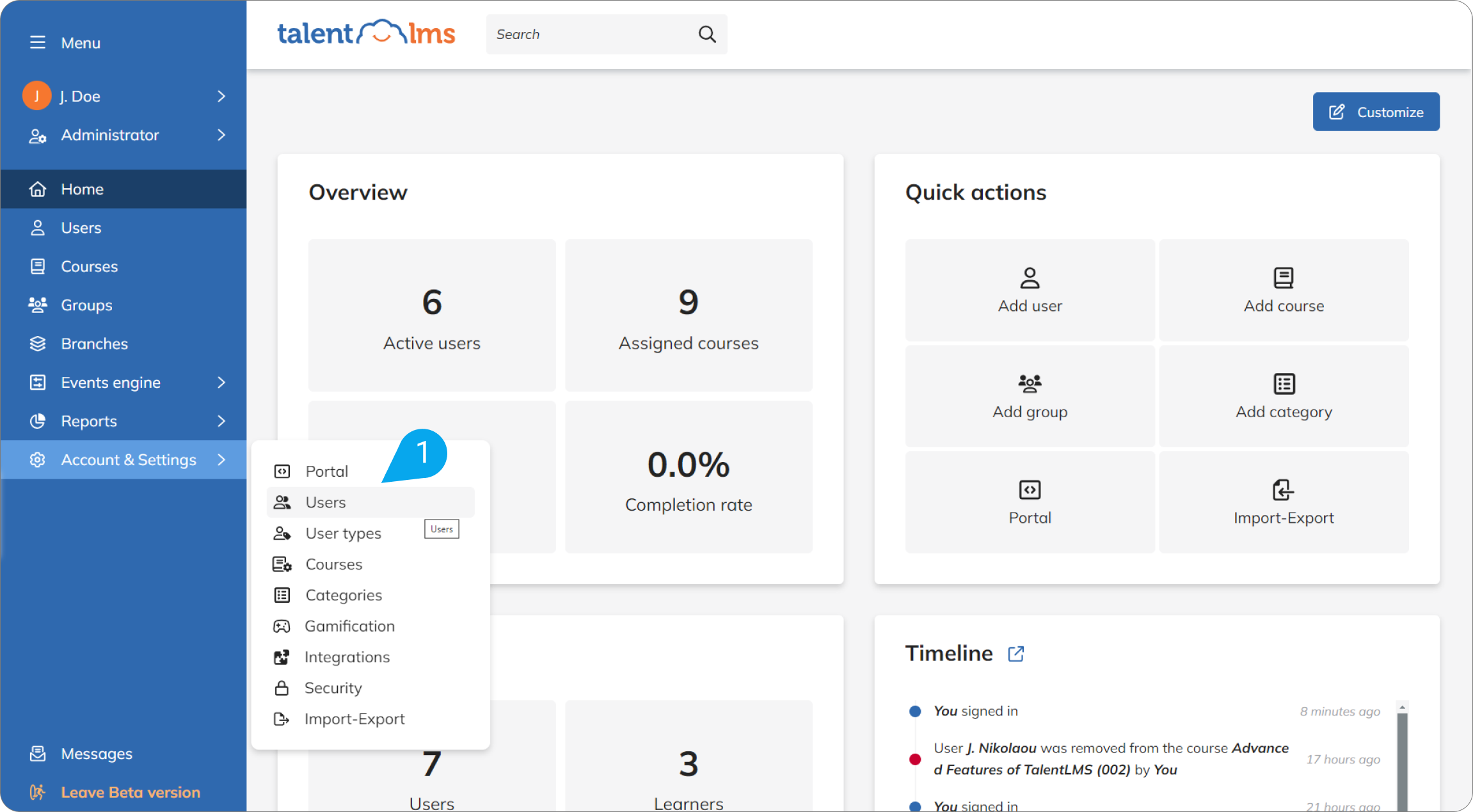Click the Account & Settings gear icon
The width and height of the screenshot is (1473, 812).
point(37,460)
